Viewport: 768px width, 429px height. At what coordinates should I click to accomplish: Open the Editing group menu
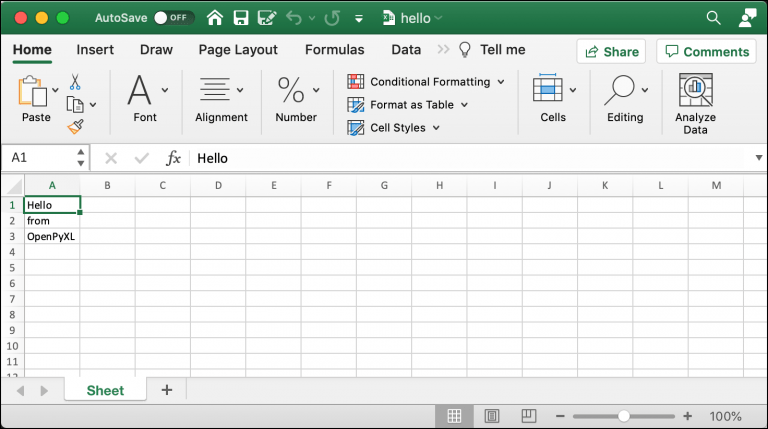coord(625,99)
